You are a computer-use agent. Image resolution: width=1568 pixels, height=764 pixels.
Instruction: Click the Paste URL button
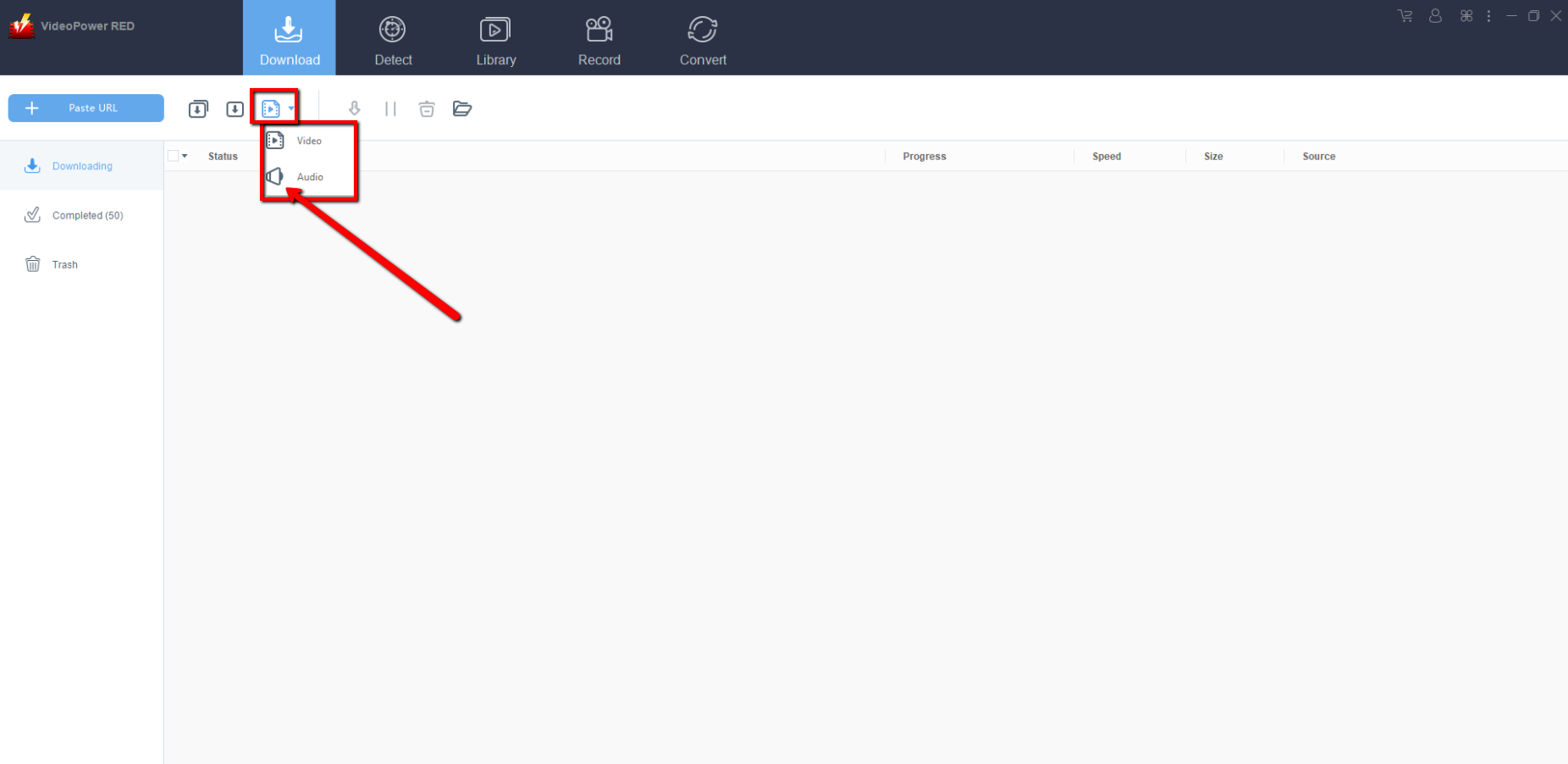coord(86,108)
